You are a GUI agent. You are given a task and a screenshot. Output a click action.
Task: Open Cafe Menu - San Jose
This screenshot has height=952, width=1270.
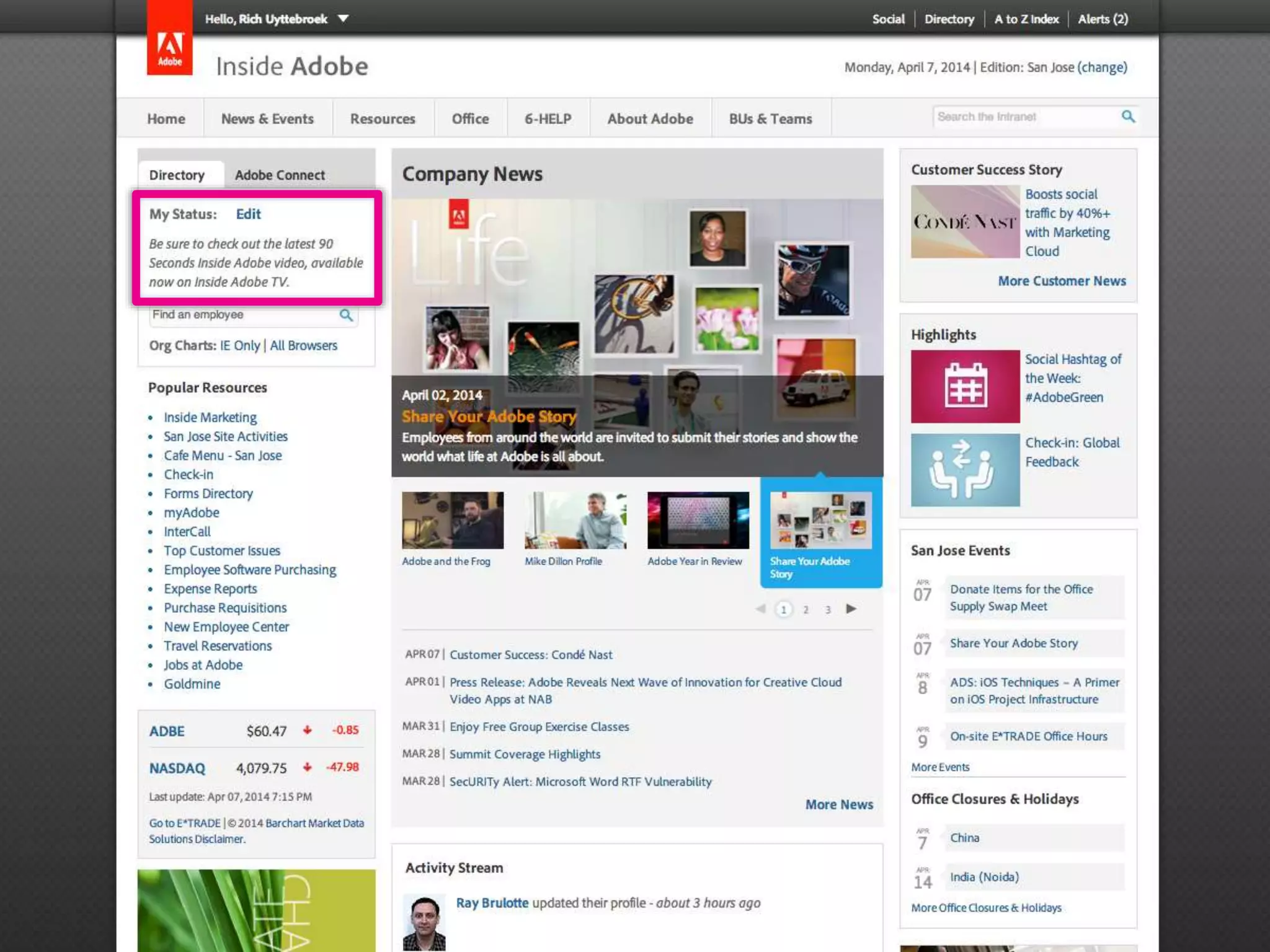coord(223,455)
